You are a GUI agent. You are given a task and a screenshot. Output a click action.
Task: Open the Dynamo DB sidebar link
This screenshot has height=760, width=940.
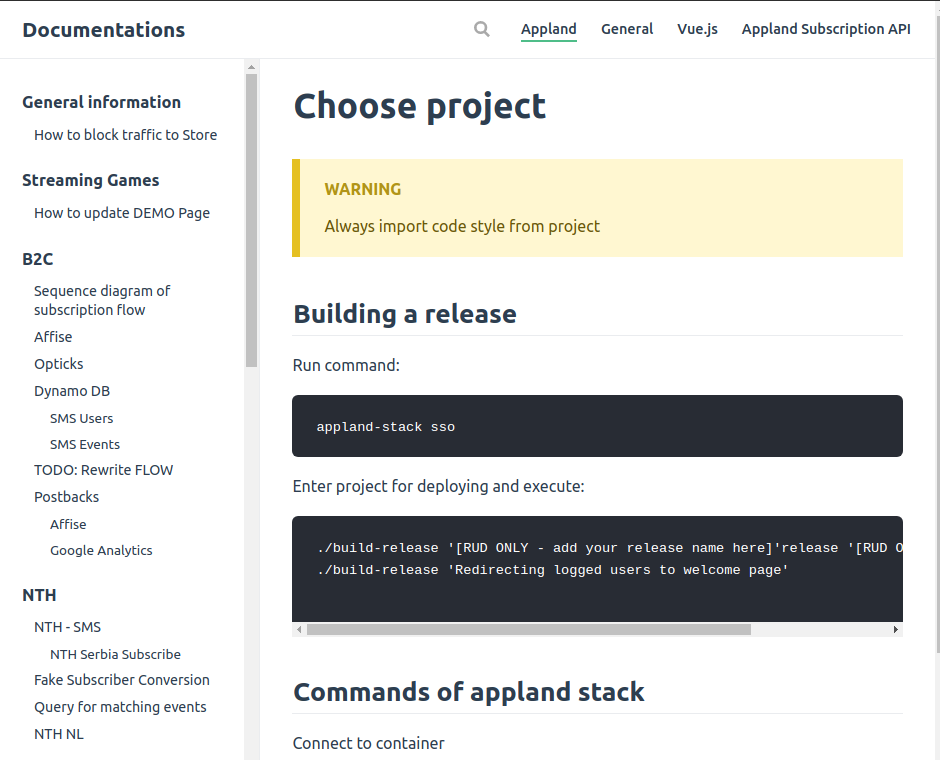[x=72, y=391]
